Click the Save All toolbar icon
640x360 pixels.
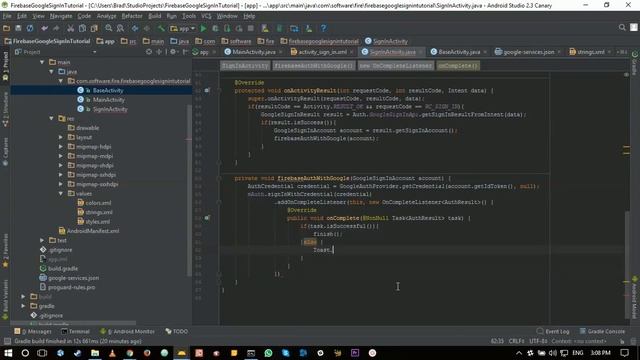[x=18, y=28]
